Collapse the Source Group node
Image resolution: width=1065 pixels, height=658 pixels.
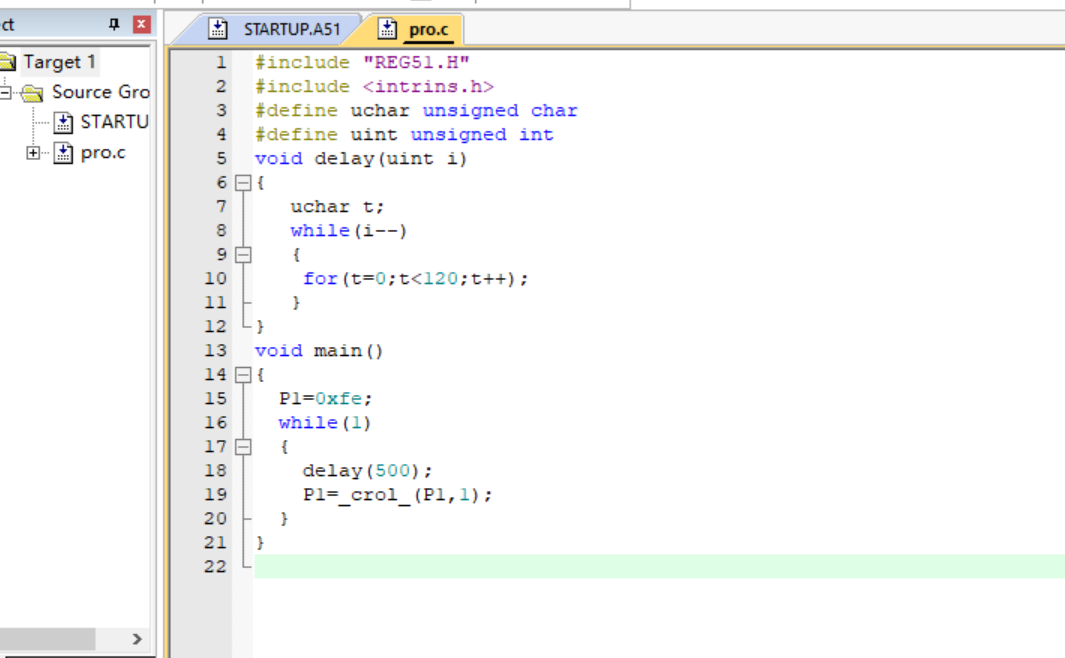5,92
